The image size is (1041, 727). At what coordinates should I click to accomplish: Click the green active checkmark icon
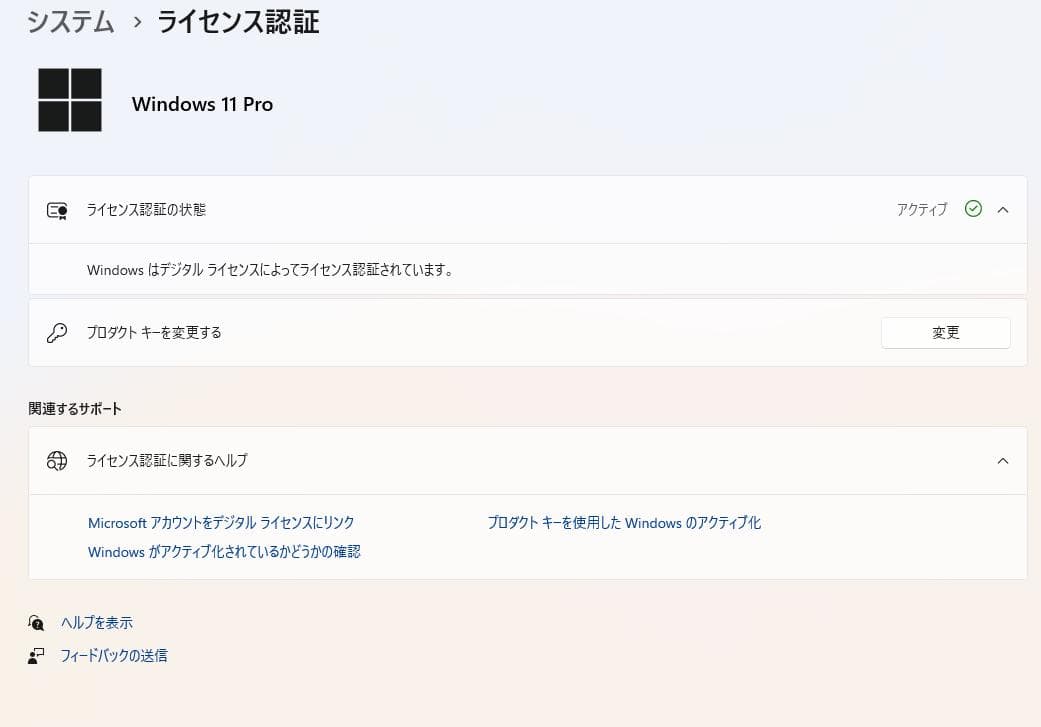(973, 209)
